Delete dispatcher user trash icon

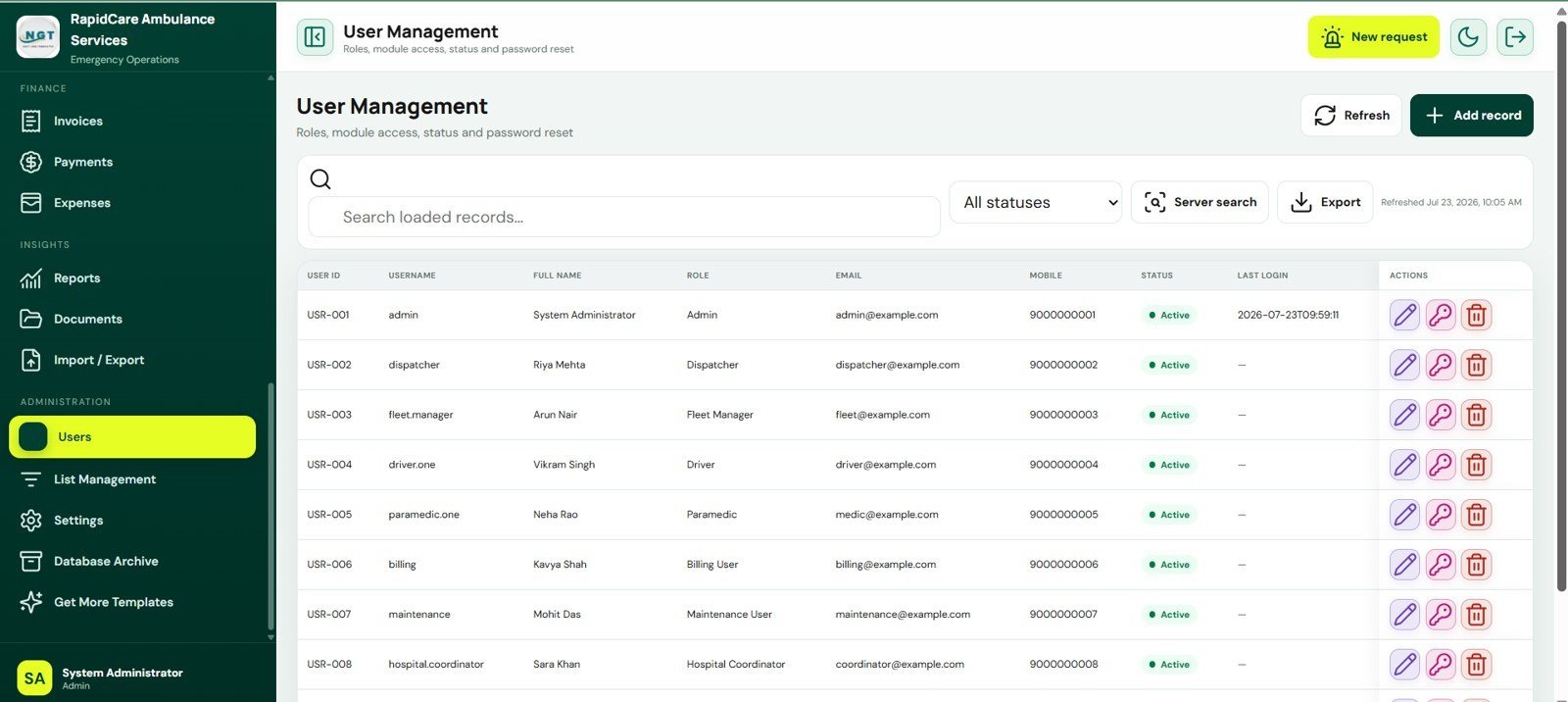click(1476, 365)
